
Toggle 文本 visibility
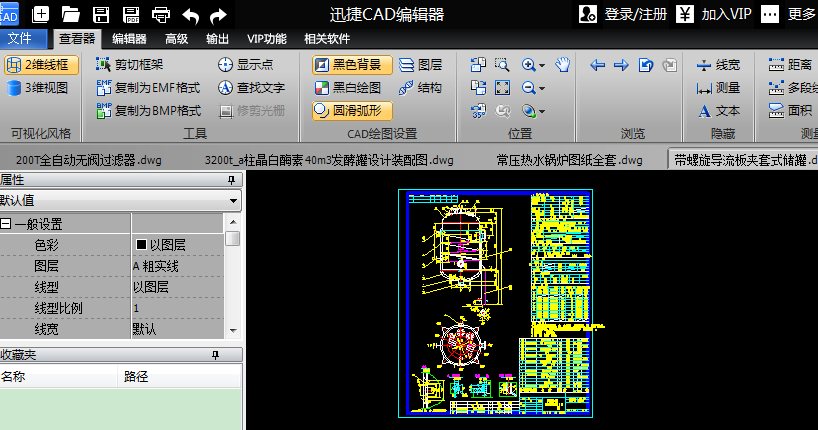(718, 111)
